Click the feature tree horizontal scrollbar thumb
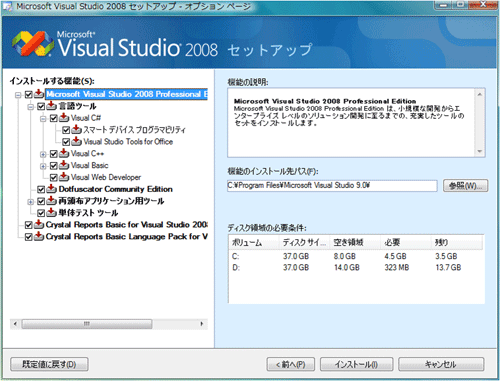The image size is (500, 381). [87, 324]
